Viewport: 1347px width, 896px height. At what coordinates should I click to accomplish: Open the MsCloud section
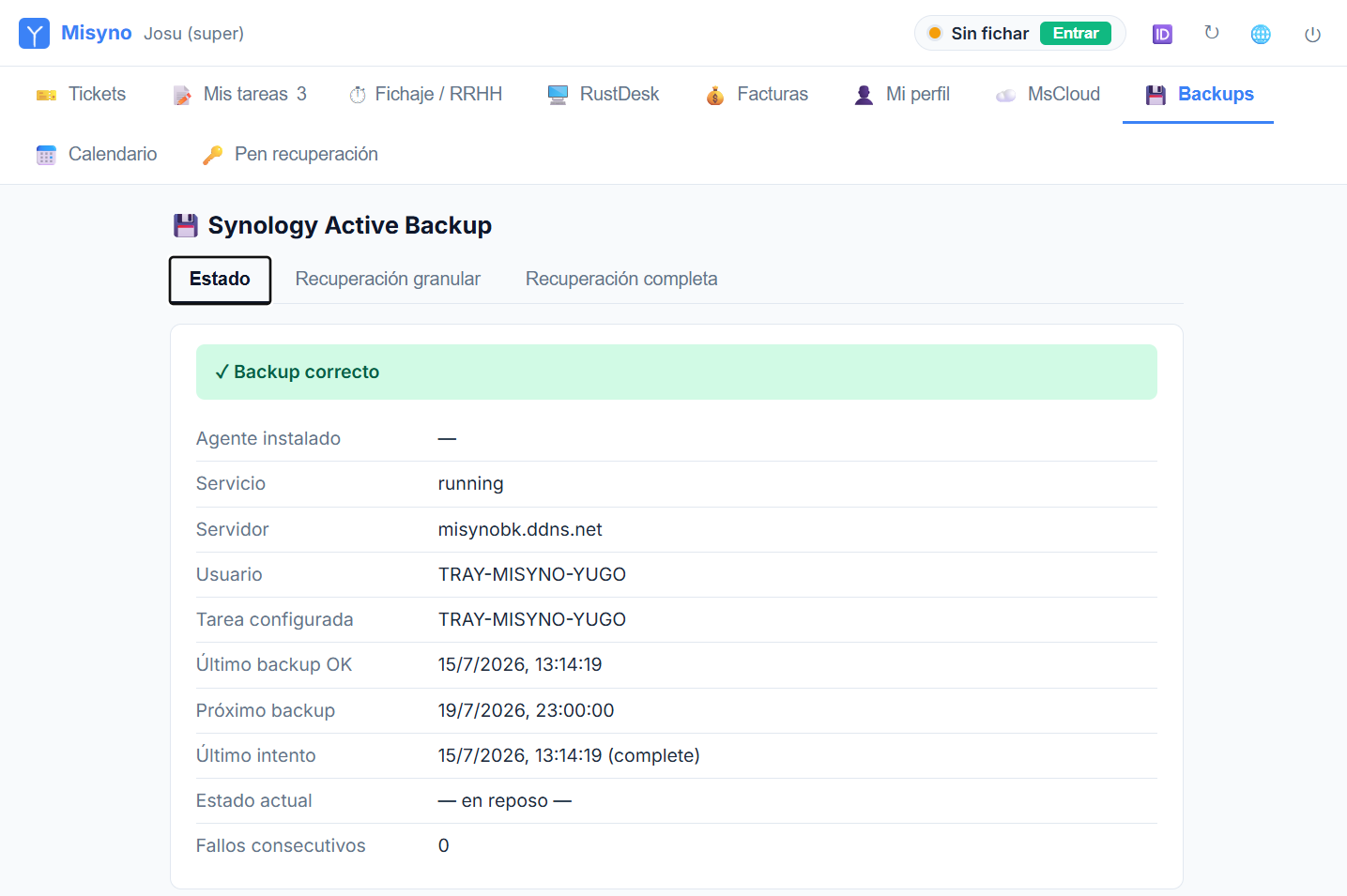click(x=1048, y=94)
